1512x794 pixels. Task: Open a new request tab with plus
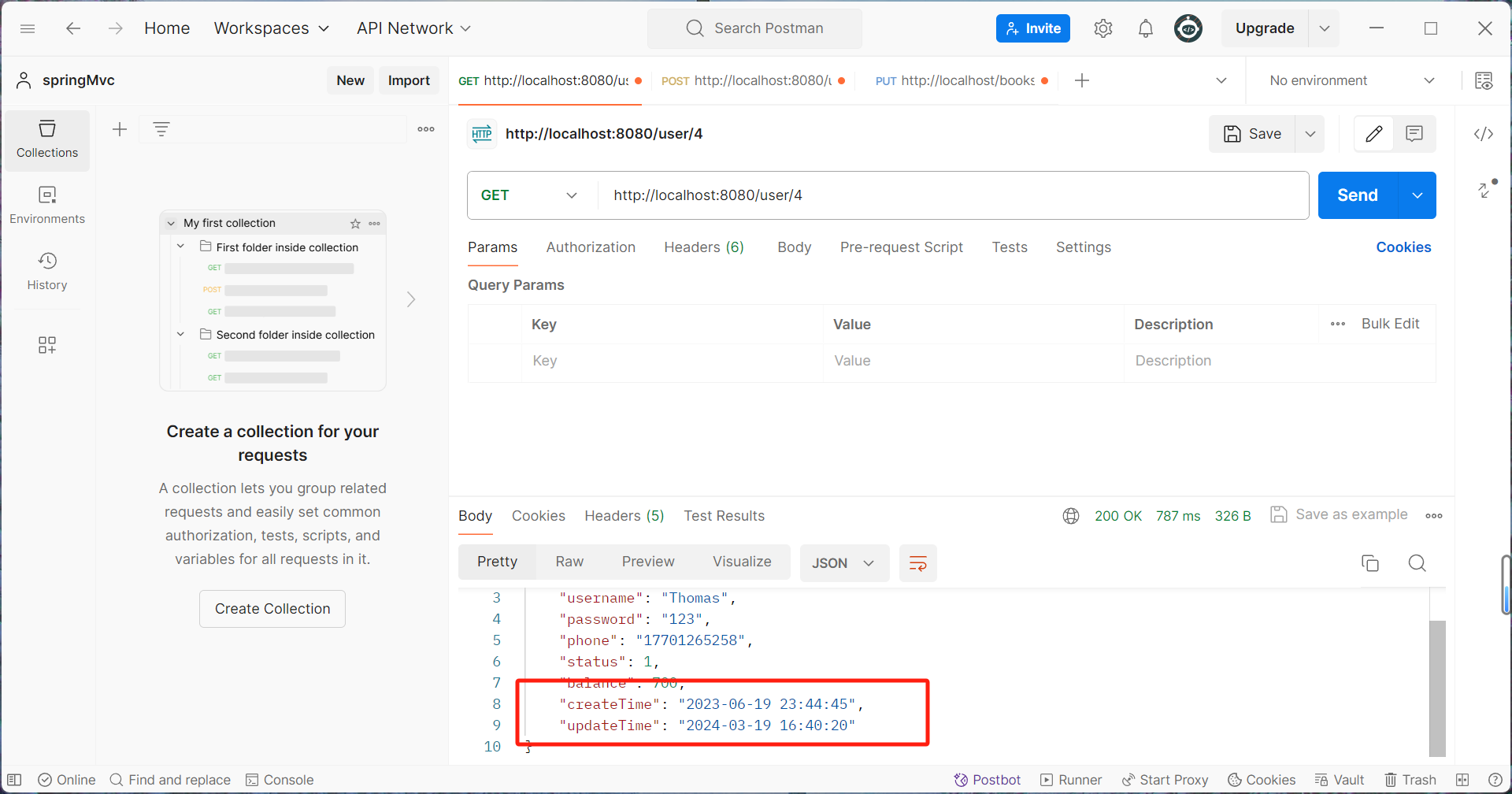[x=1082, y=80]
